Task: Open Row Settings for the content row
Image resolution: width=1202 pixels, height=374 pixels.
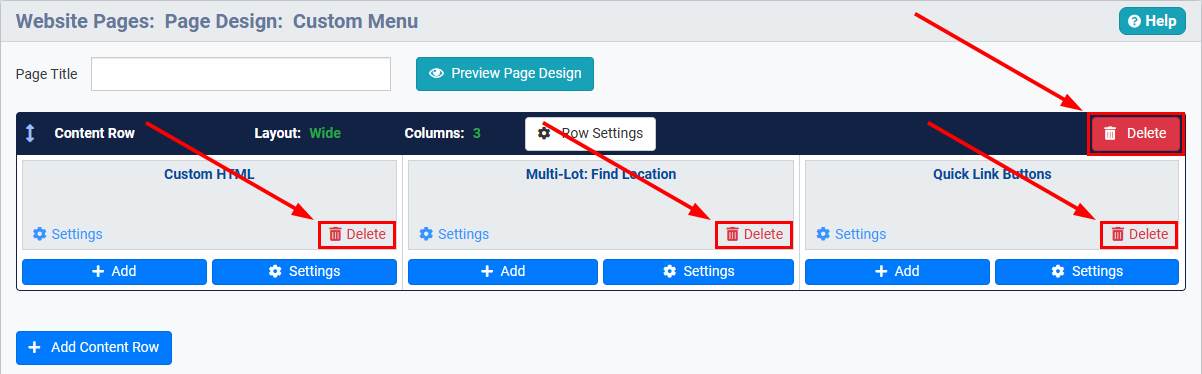Action: tap(590, 133)
